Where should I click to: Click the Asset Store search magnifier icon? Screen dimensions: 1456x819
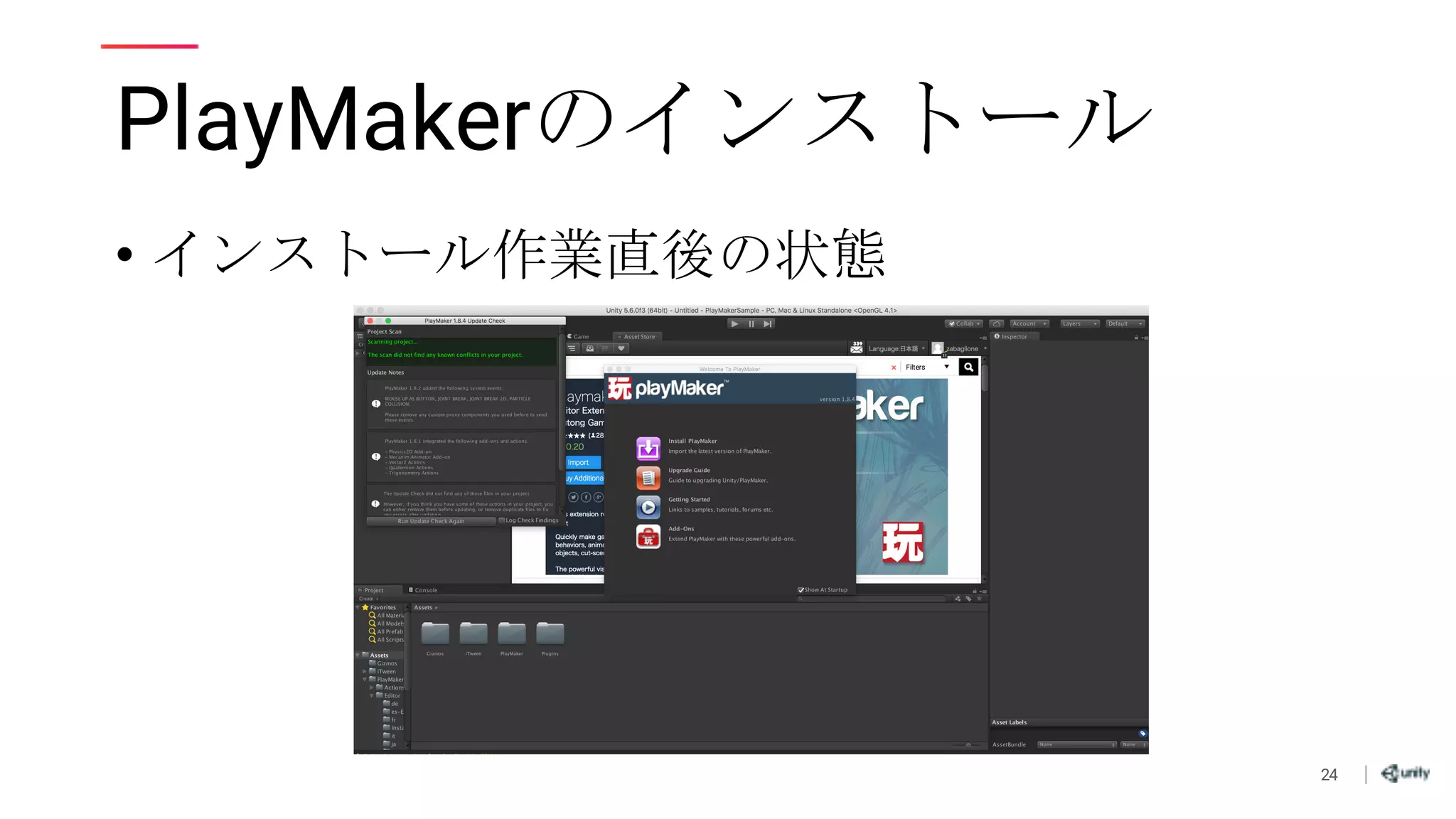968,367
